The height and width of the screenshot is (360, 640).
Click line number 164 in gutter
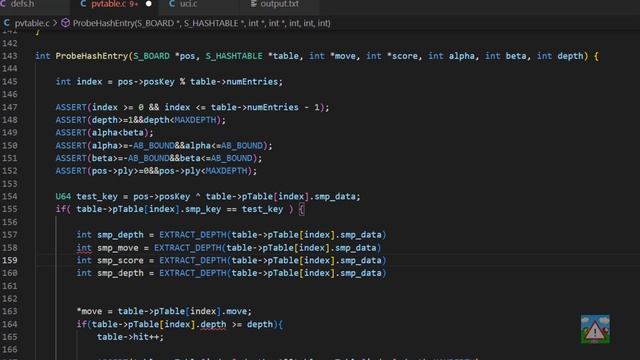(x=10, y=324)
